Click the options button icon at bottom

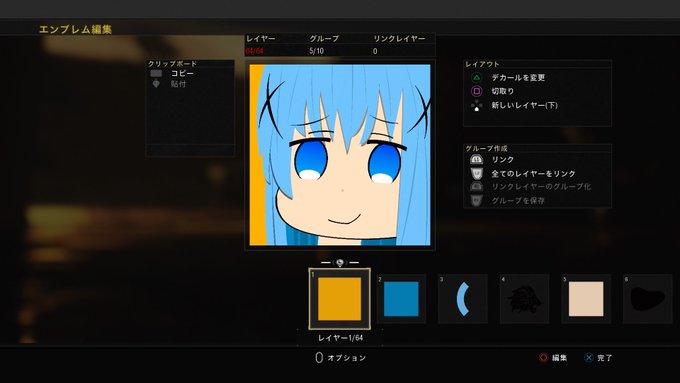click(x=319, y=357)
